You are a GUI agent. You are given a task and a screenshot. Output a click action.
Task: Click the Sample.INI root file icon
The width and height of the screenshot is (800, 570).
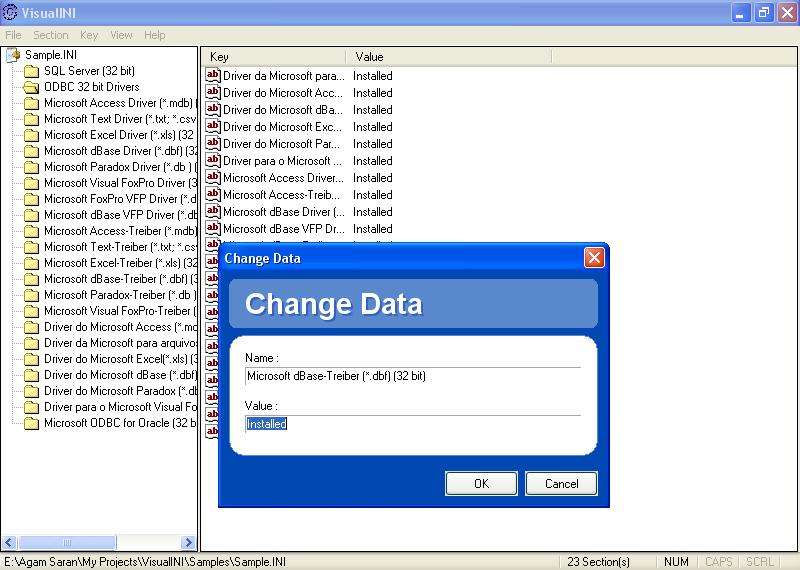click(13, 55)
